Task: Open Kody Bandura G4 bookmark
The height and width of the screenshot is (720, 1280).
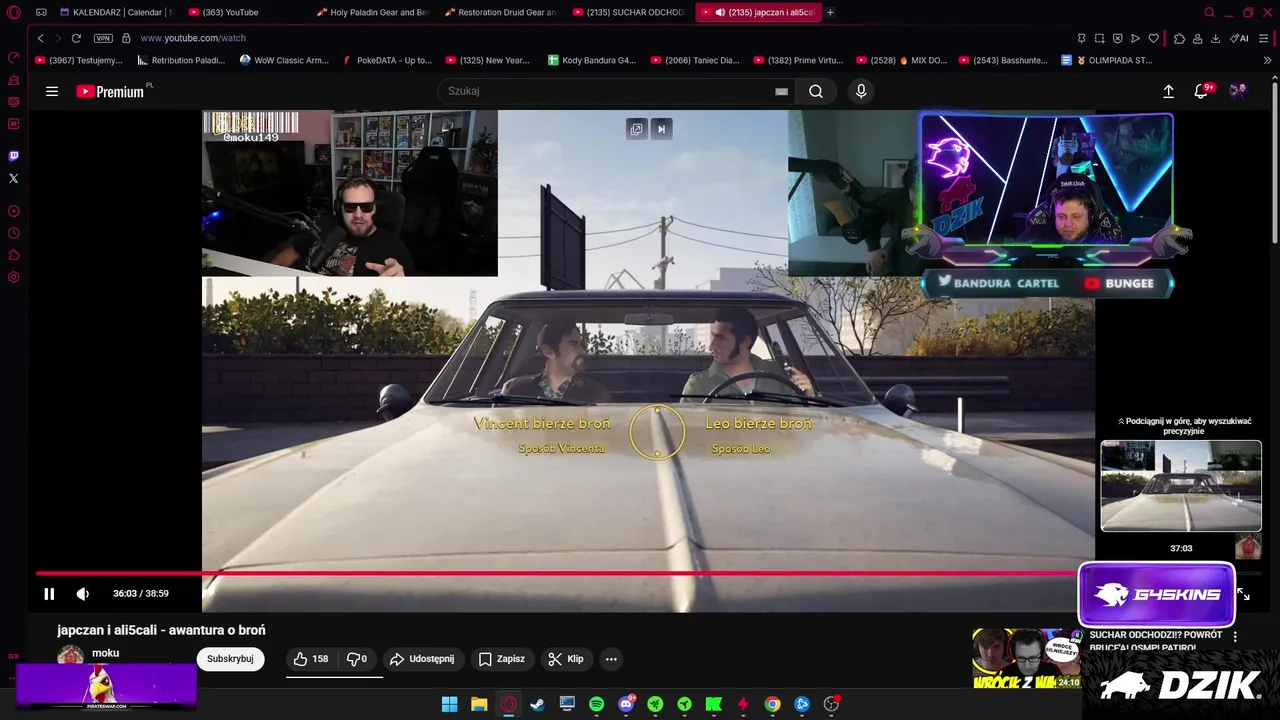Action: click(x=591, y=60)
